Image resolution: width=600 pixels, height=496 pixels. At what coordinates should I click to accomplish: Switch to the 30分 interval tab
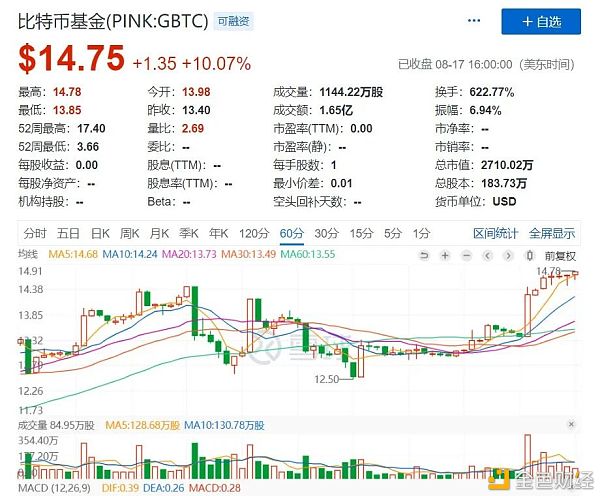point(326,233)
